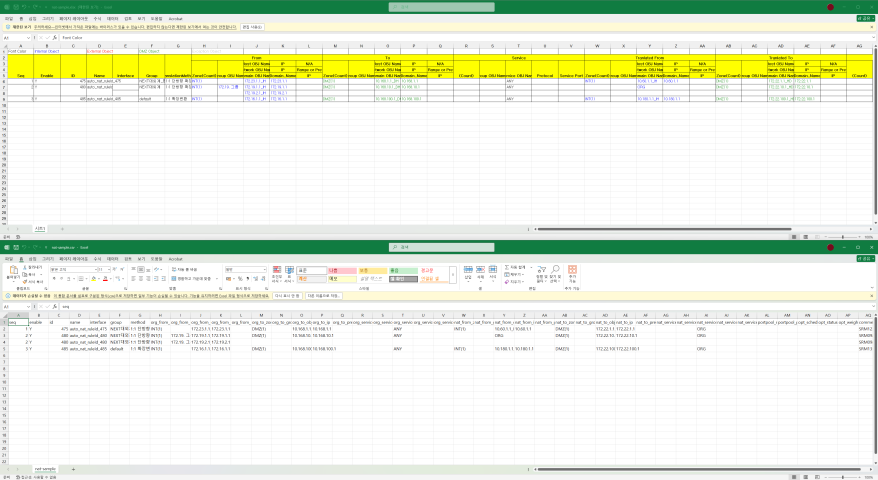Expand the formula bar in the lower window

coord(873,306)
